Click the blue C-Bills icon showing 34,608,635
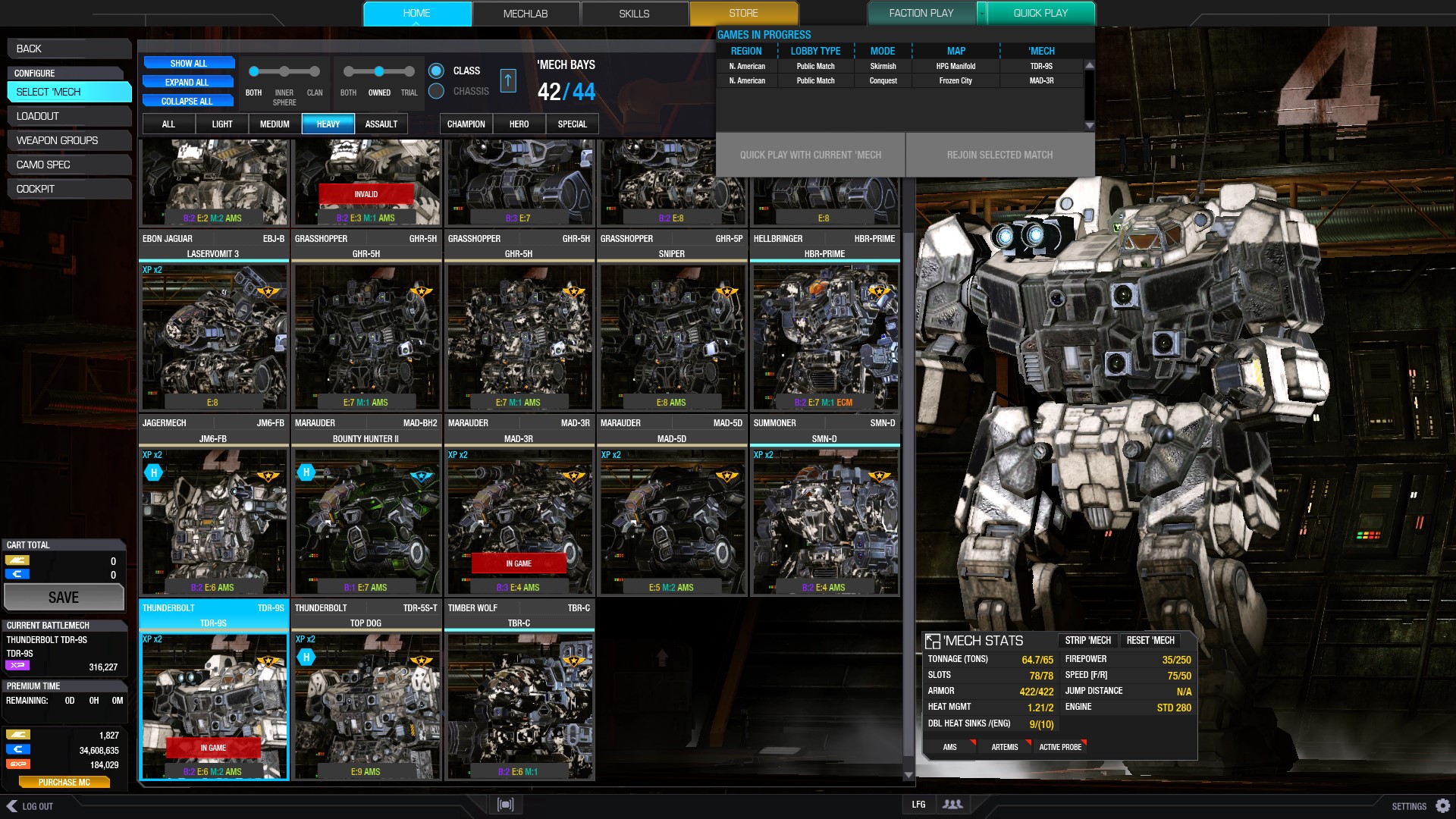1456x819 pixels. [17, 749]
